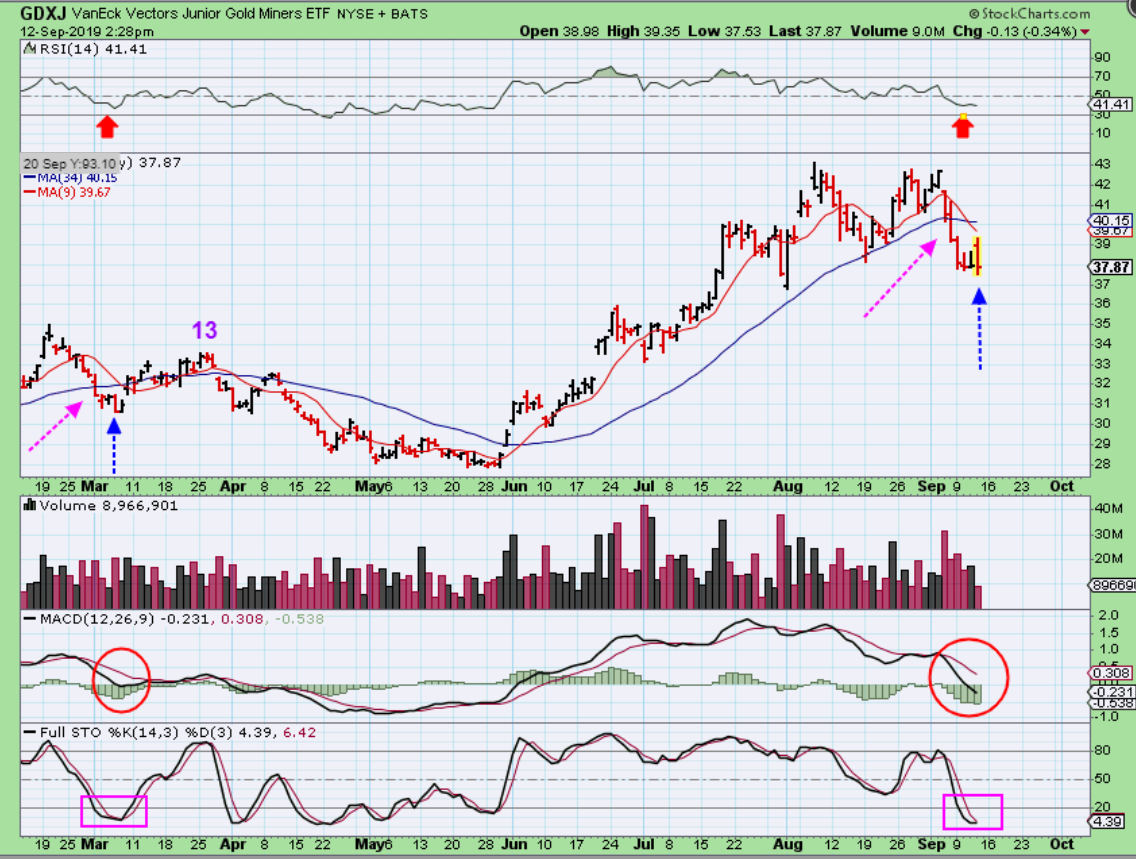Click the Chg -0.13 (-0.34%) value

pos(1015,31)
